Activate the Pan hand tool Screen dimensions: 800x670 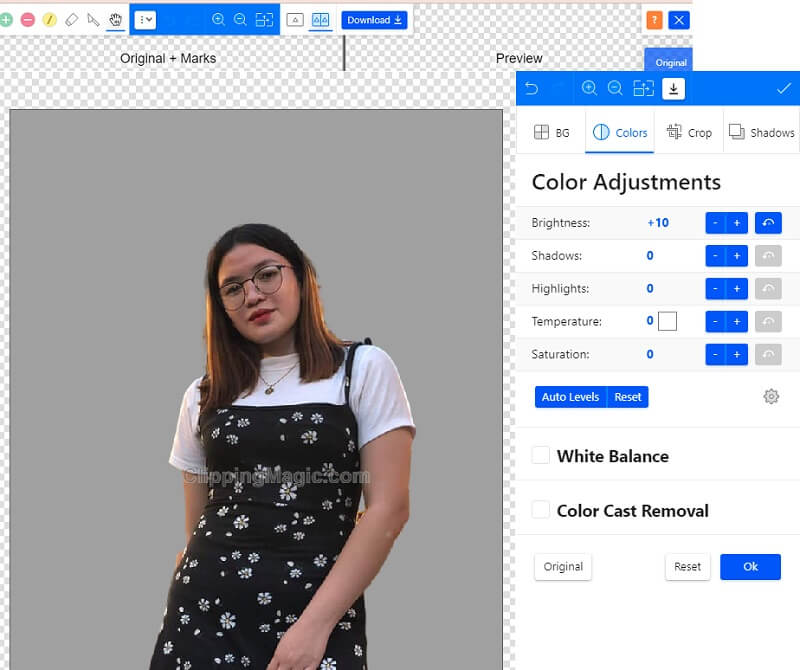[x=115, y=19]
